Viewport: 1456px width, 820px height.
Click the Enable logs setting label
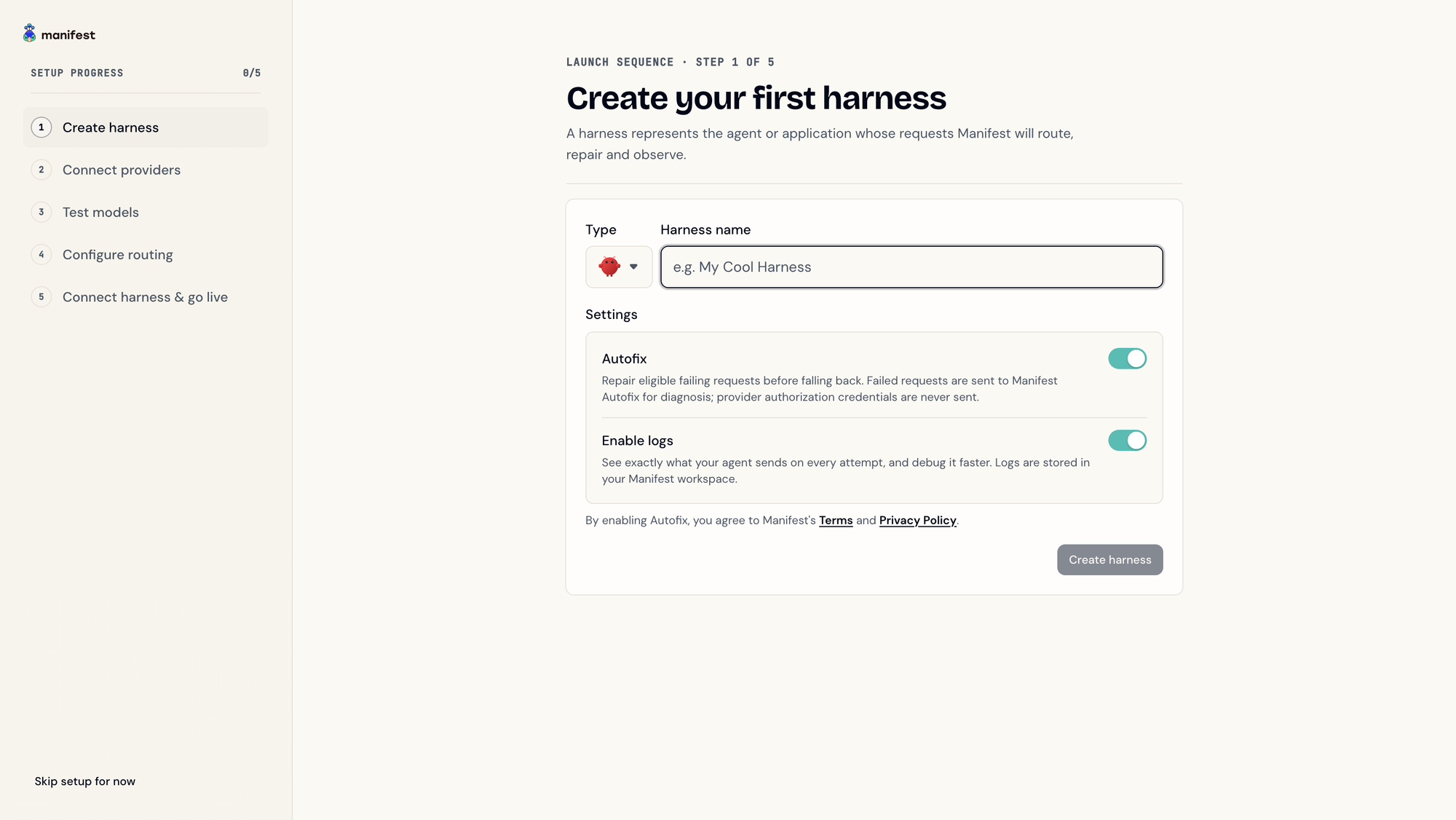click(637, 441)
